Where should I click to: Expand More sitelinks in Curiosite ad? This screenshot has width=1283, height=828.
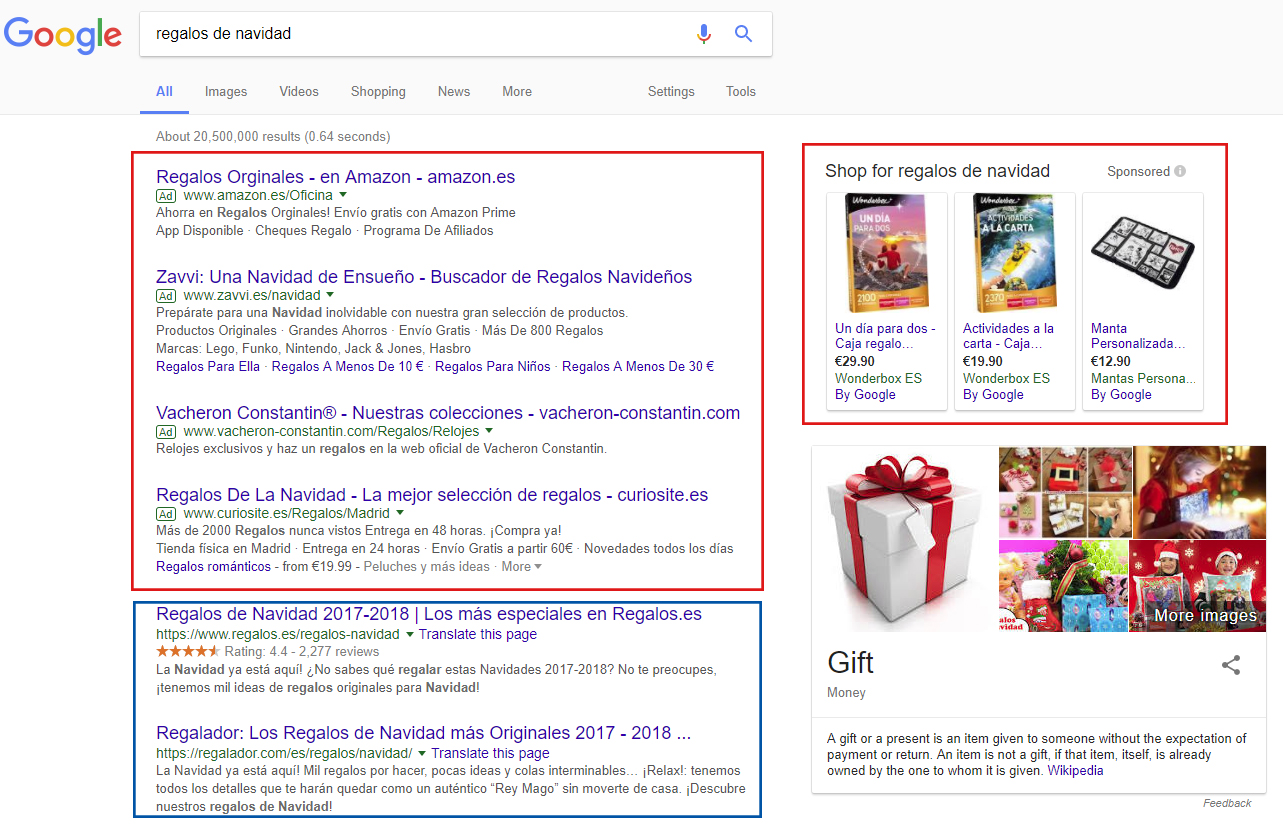tap(521, 566)
